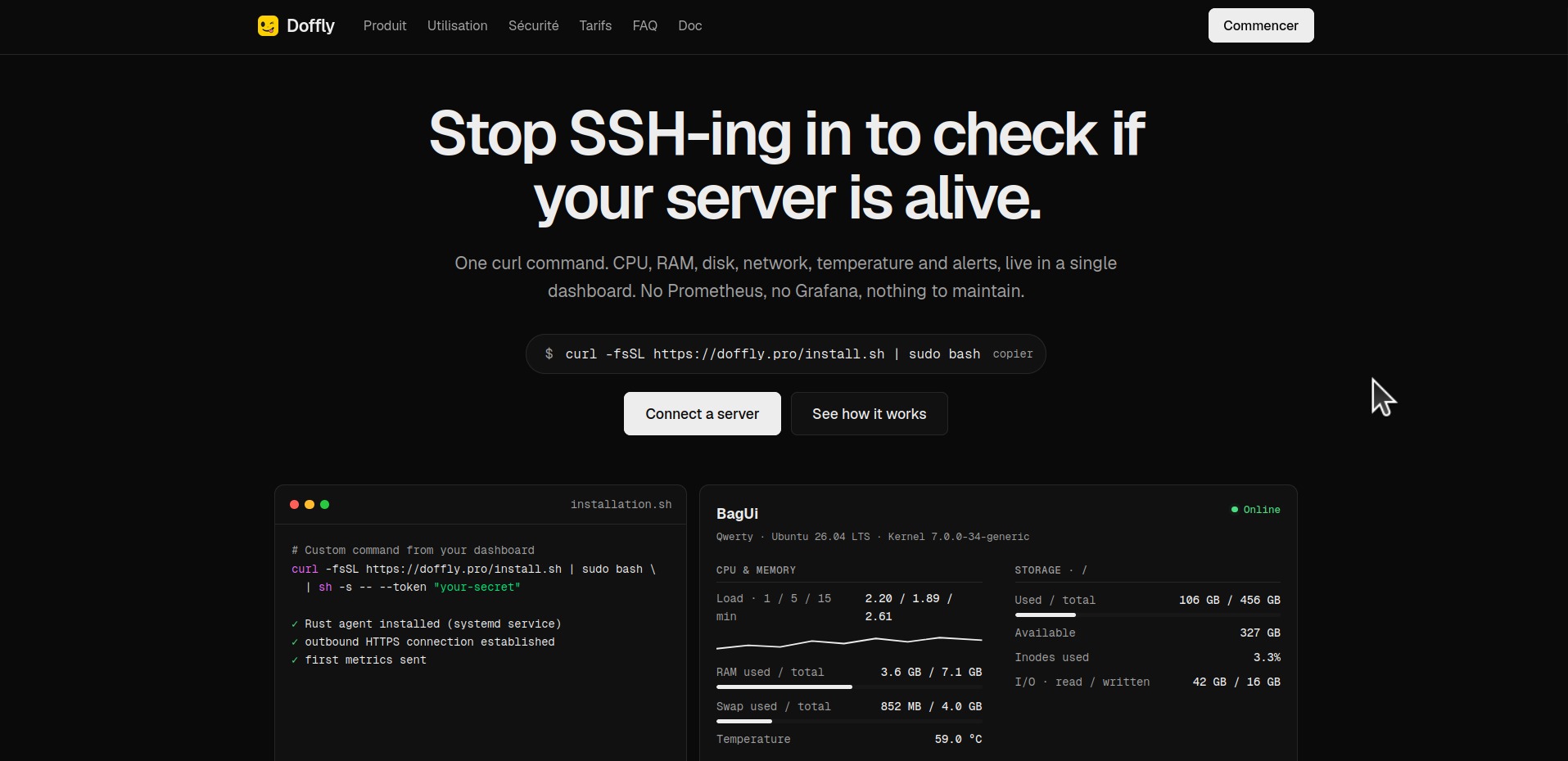This screenshot has height=761, width=1568.
Task: Click the STORAGE · / heading
Action: coord(1051,570)
